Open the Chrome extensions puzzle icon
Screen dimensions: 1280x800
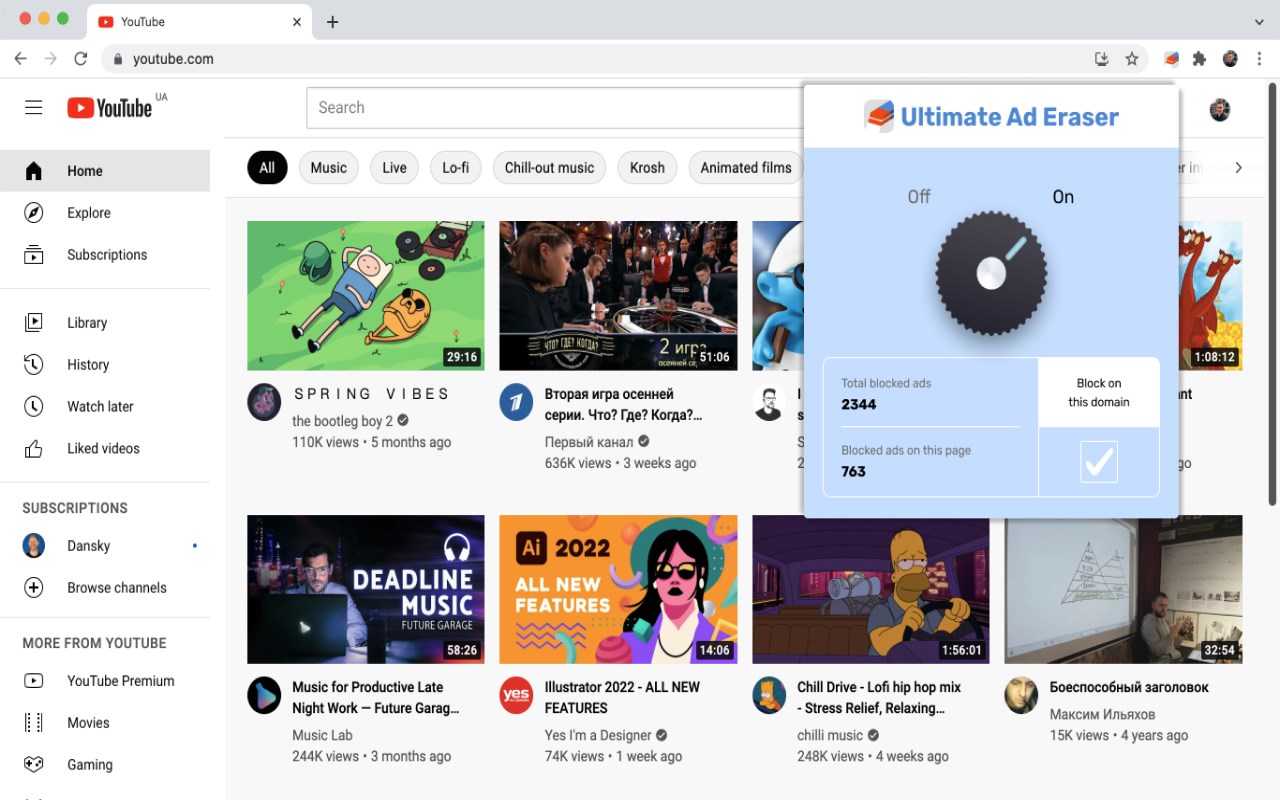(1200, 59)
